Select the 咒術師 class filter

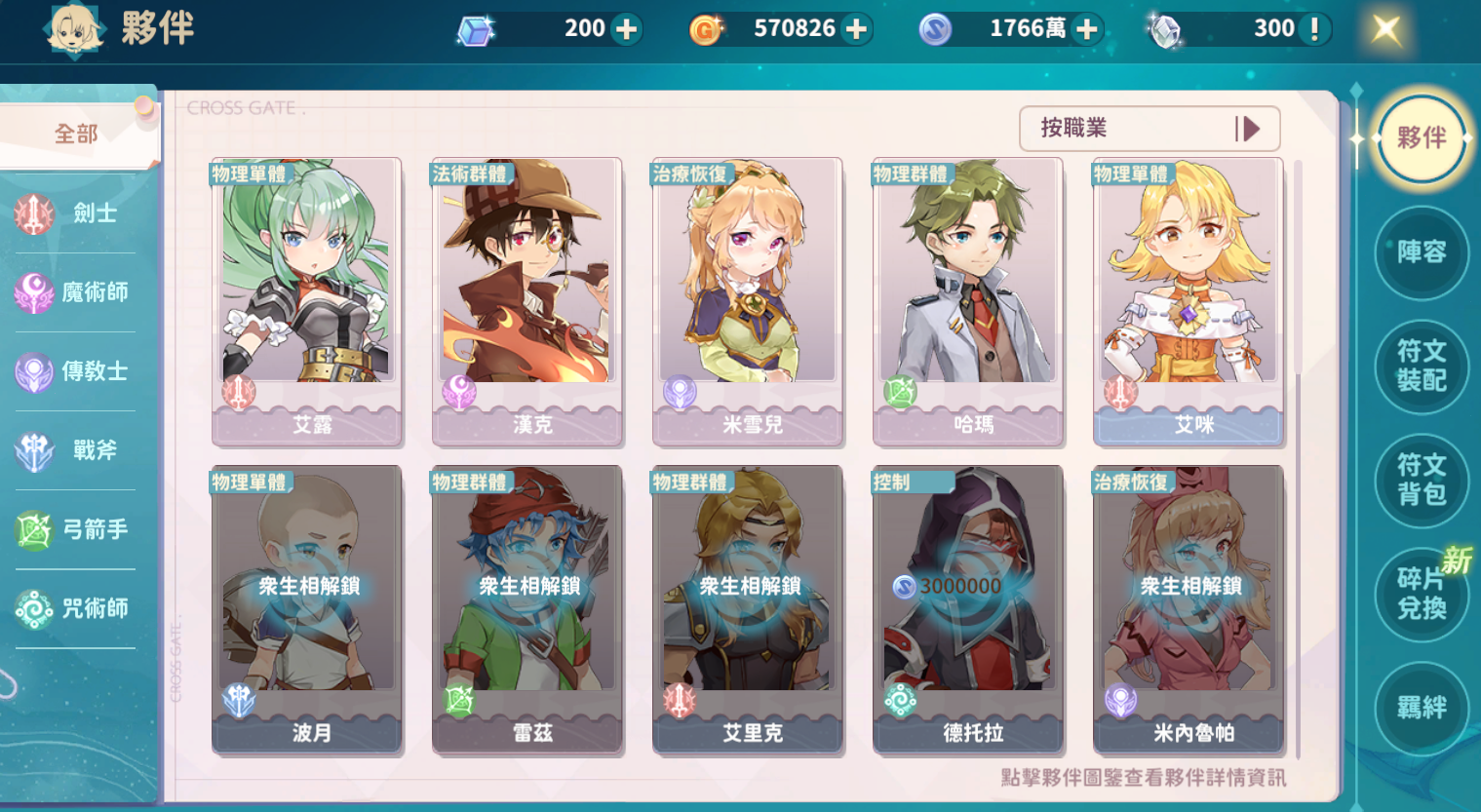pos(75,608)
